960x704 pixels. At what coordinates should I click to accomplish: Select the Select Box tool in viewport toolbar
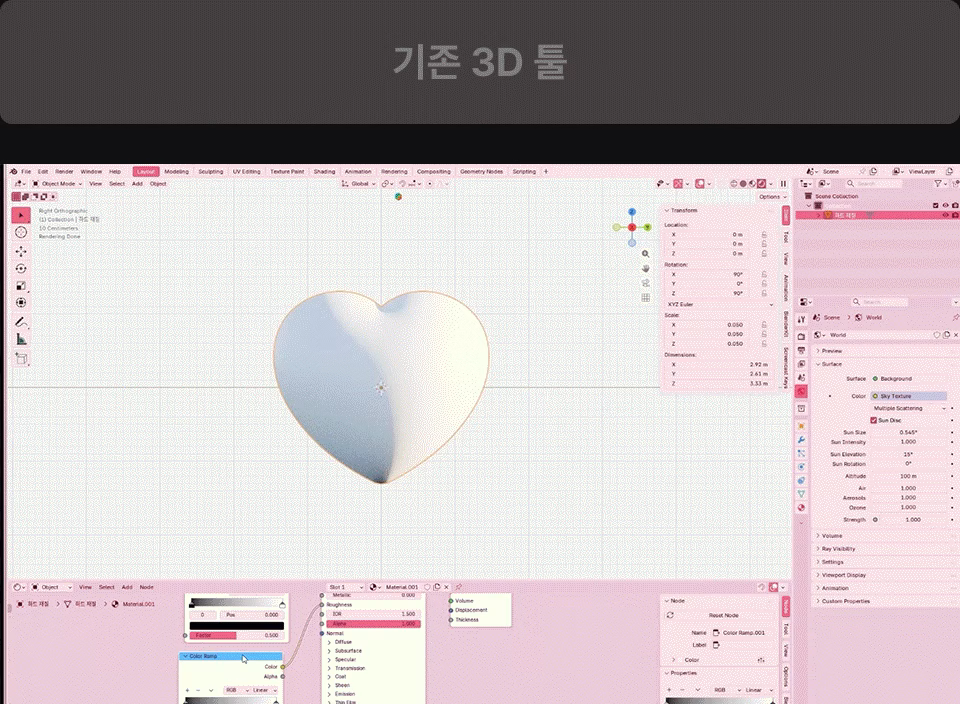click(21, 215)
